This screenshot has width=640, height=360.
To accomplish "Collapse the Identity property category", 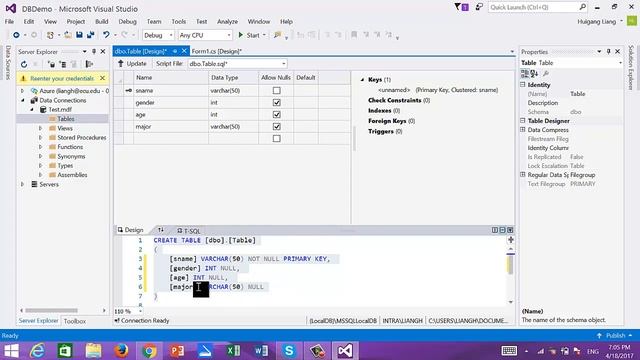I will point(523,84).
